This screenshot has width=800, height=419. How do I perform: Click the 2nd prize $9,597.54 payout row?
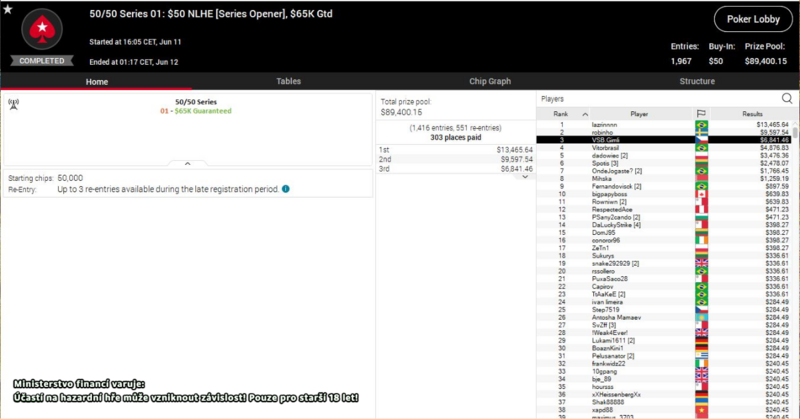456,159
